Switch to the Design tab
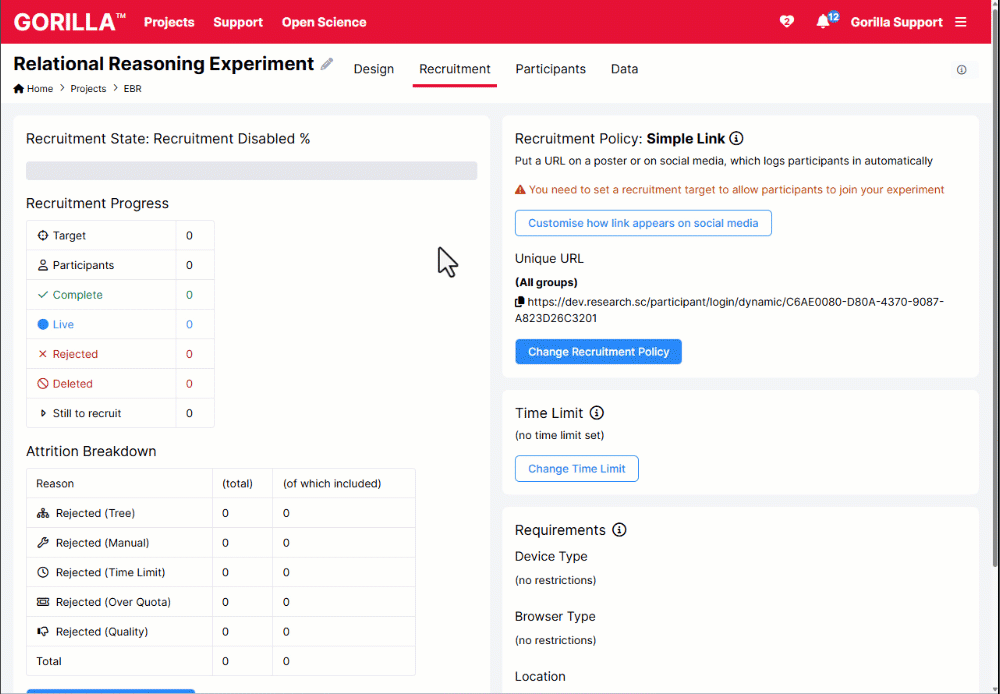 [374, 69]
